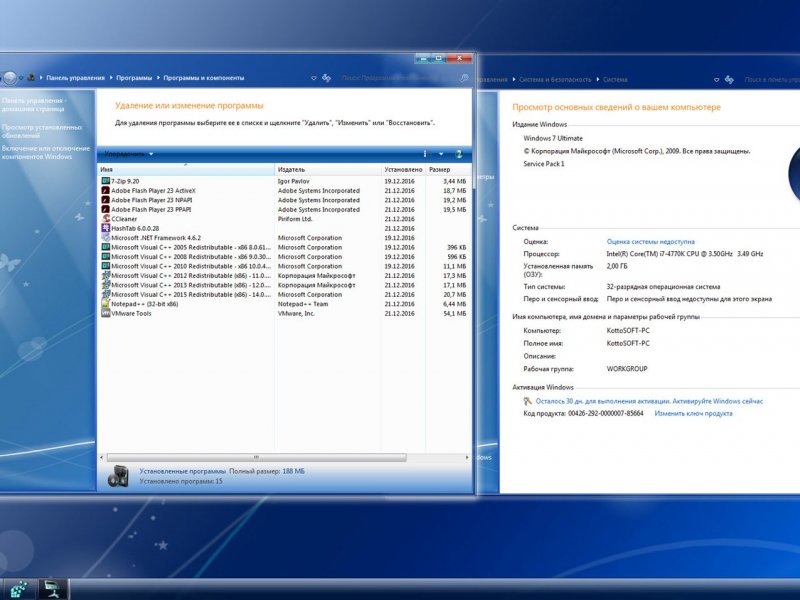
Task: Click the Visual C++ 2013 Redistributable icon
Action: pos(106,285)
